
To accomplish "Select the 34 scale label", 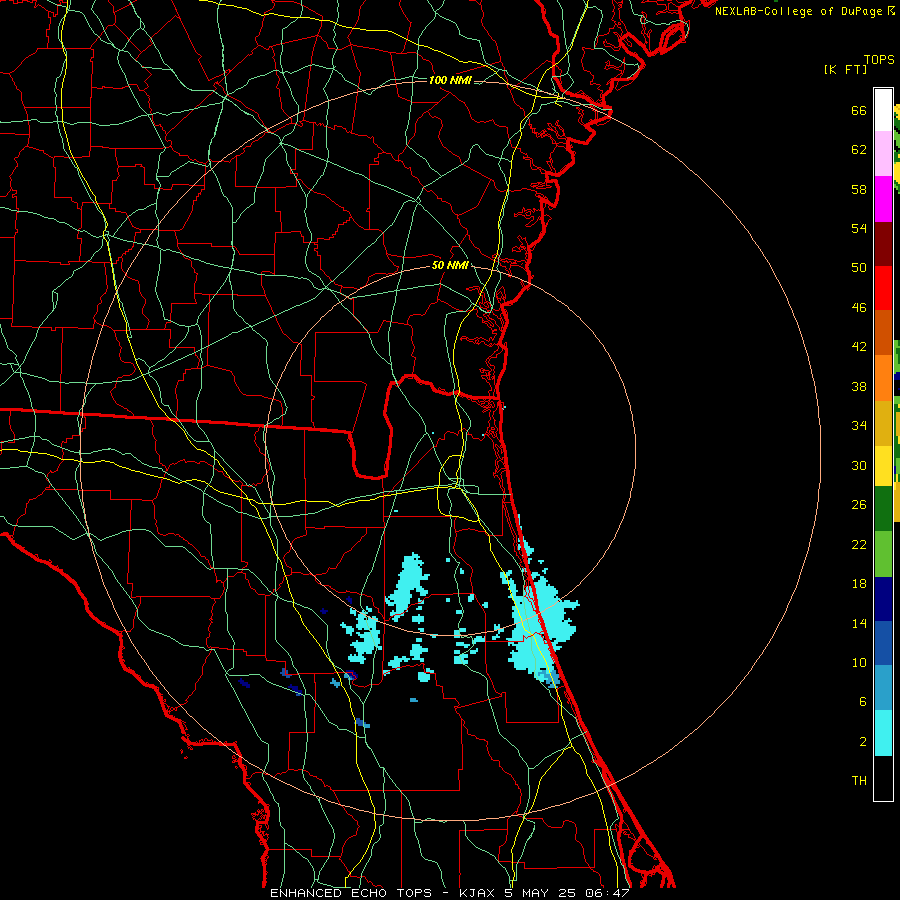I will coord(859,426).
